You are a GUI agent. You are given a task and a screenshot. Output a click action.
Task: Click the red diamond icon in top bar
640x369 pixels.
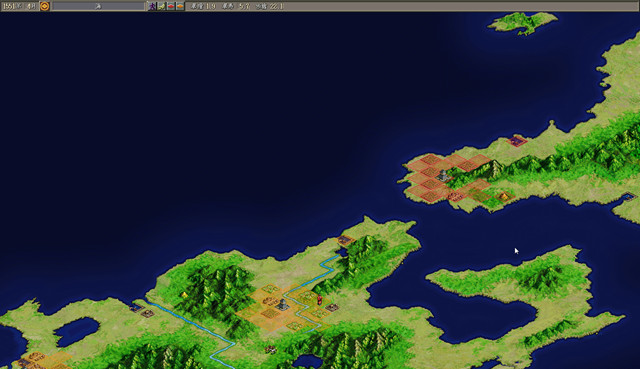tap(171, 6)
